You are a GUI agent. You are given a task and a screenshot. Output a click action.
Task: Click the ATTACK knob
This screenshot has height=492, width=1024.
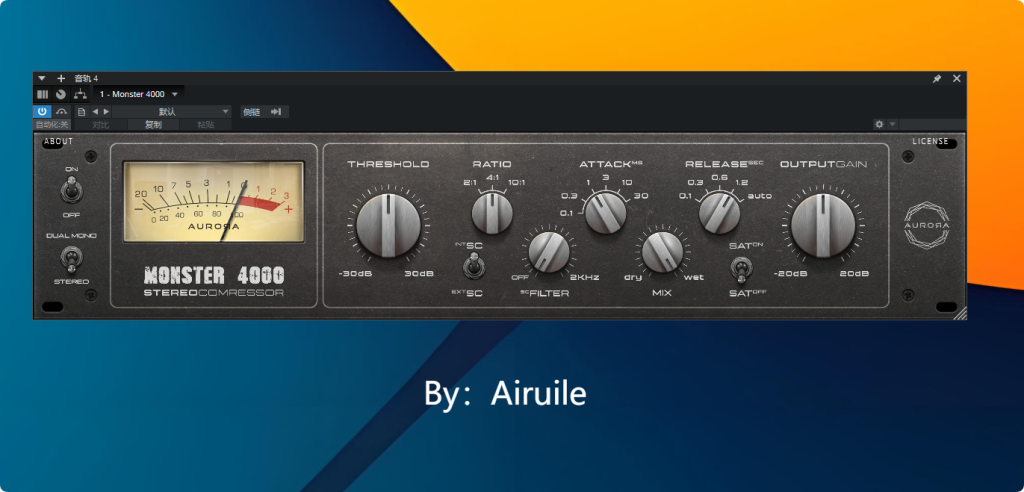coord(605,212)
